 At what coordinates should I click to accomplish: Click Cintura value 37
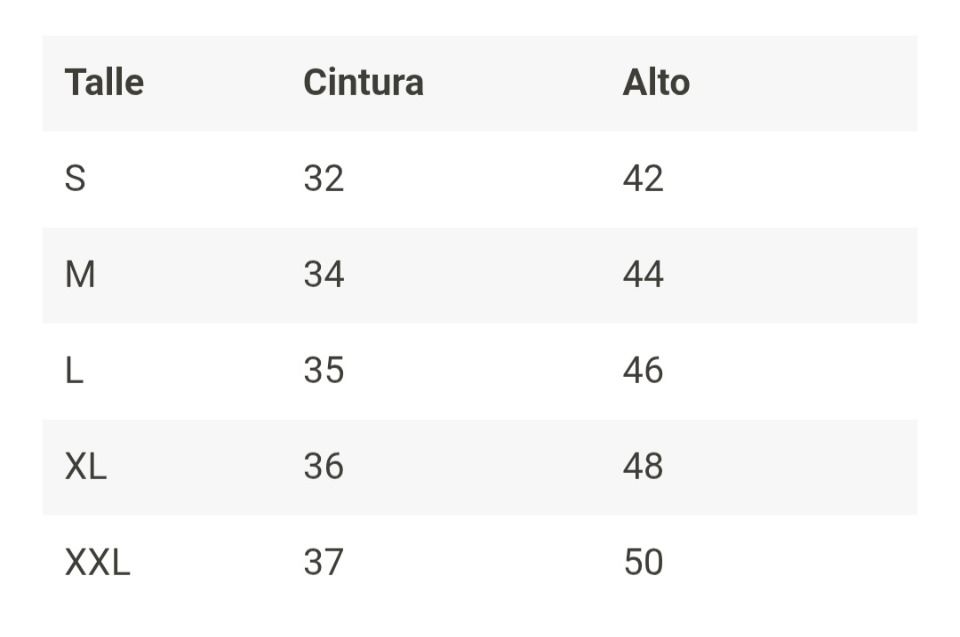[324, 563]
